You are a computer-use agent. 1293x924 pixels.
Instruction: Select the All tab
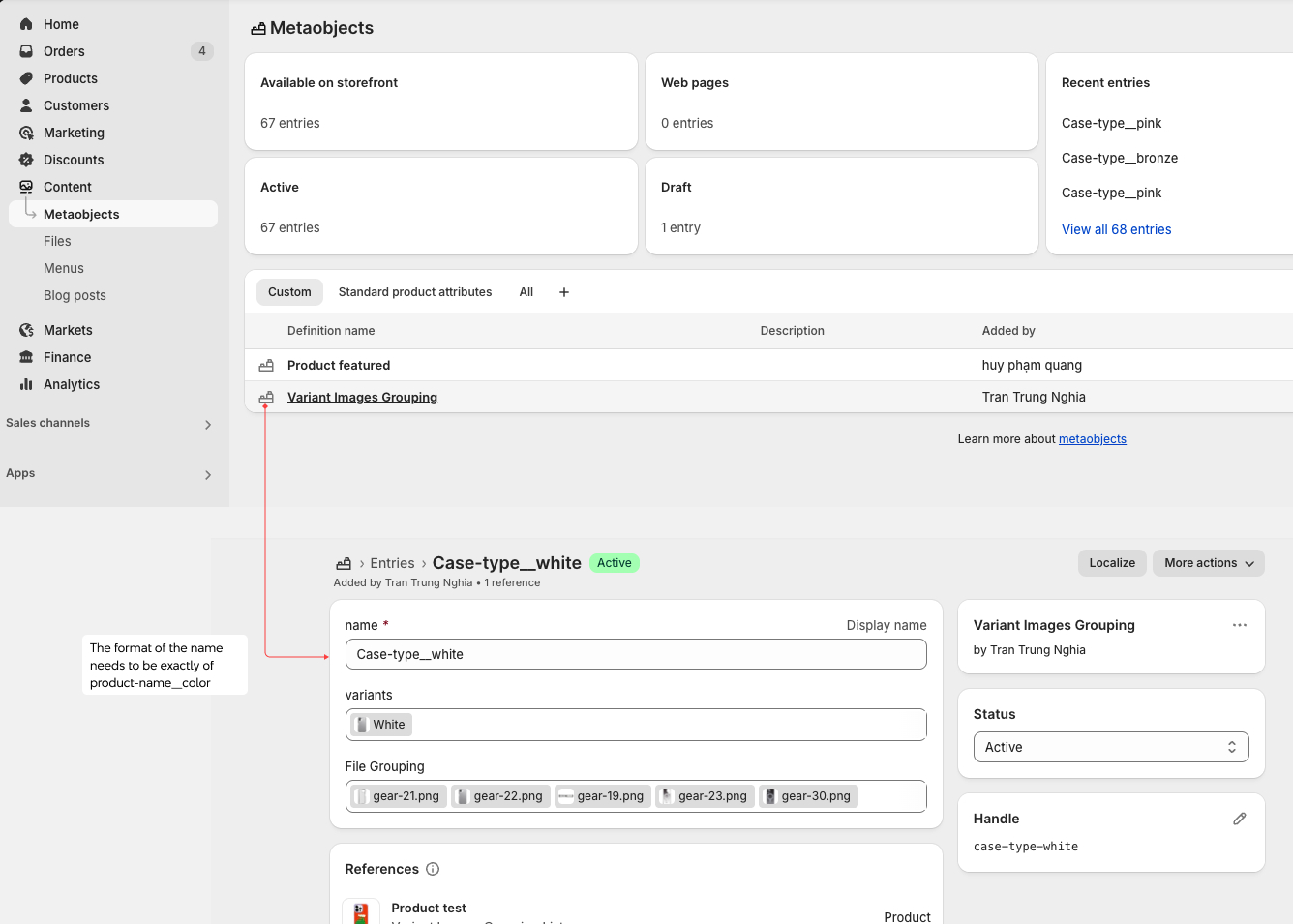click(526, 292)
